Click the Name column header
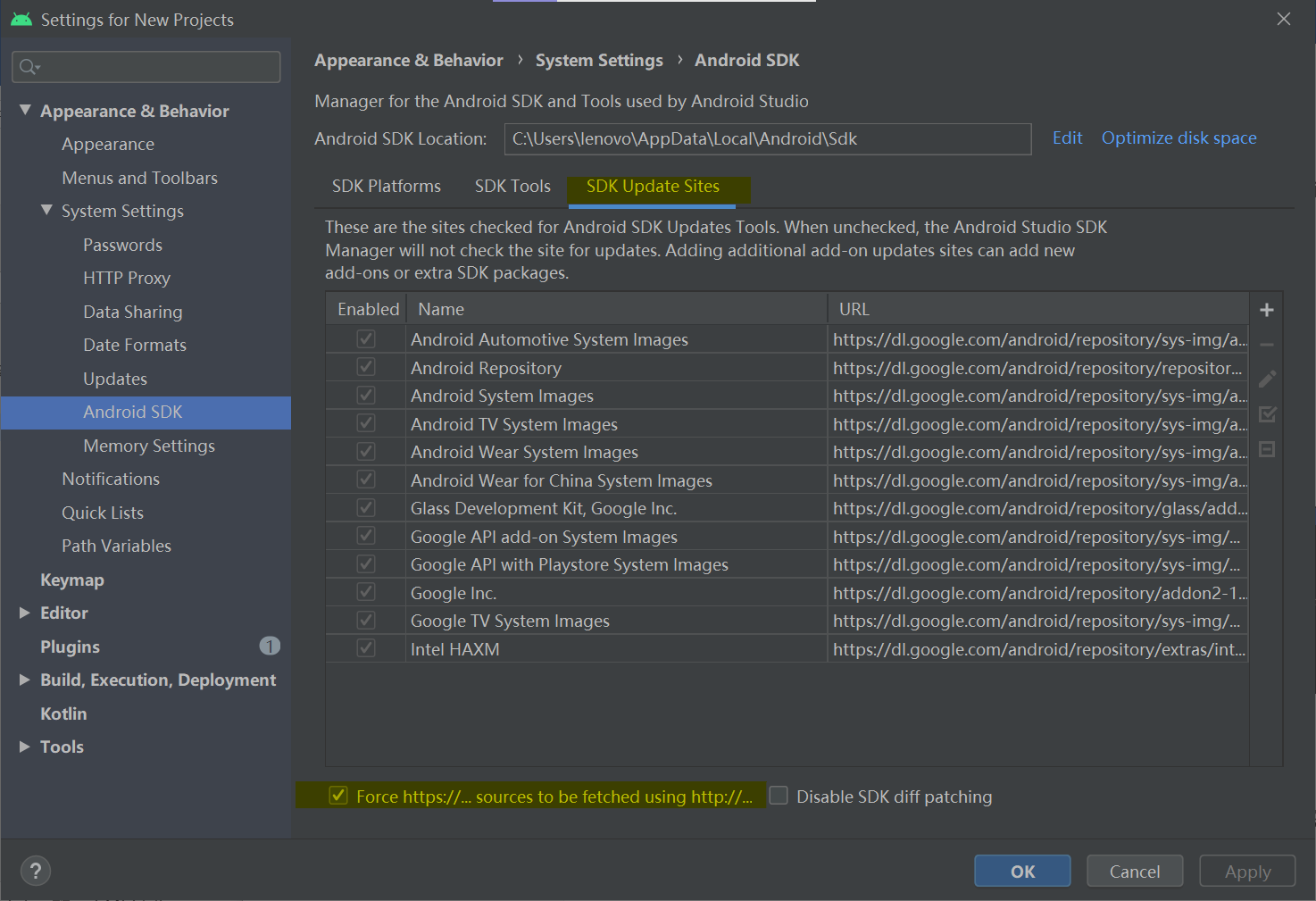 point(618,309)
